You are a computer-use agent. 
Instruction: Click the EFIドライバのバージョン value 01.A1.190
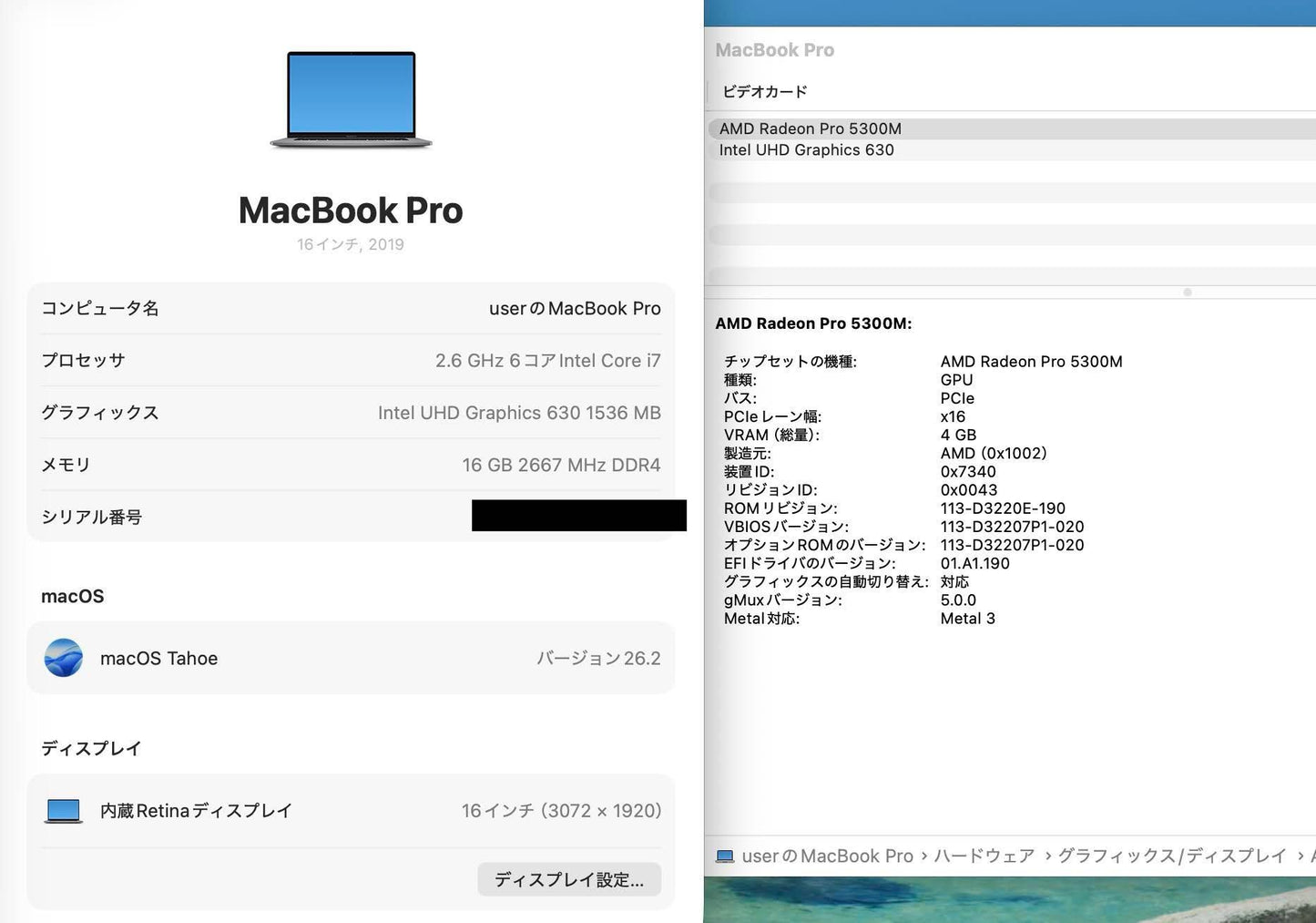point(974,563)
